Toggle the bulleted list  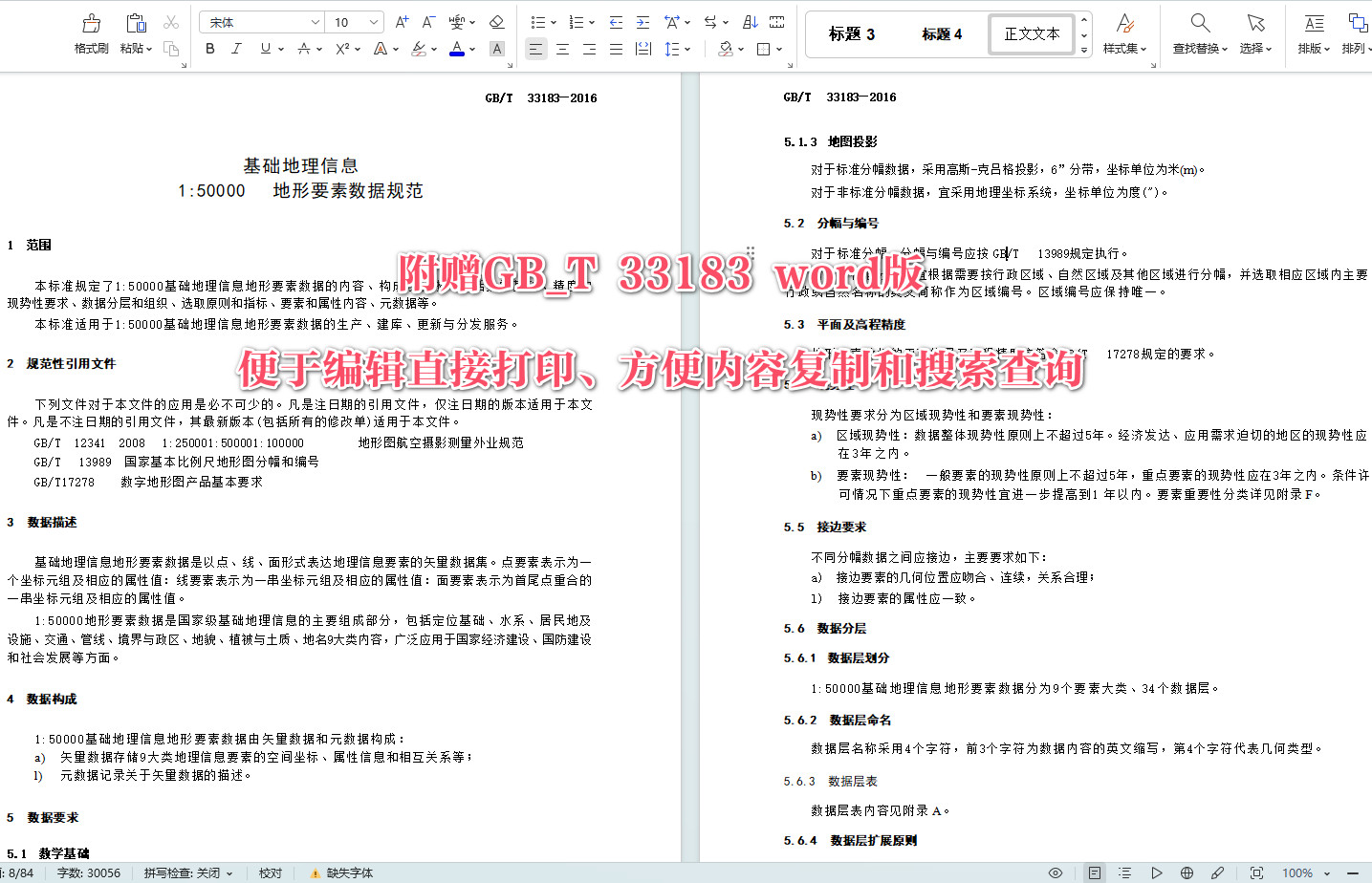point(539,21)
